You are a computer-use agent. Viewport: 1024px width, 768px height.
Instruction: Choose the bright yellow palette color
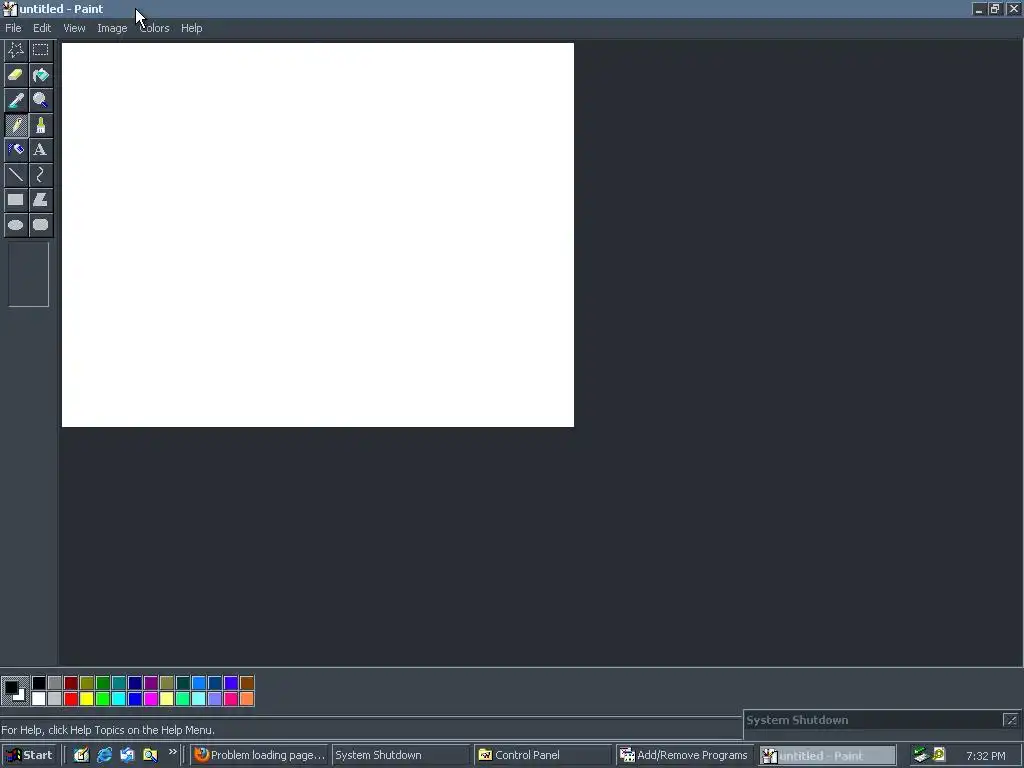point(87,699)
